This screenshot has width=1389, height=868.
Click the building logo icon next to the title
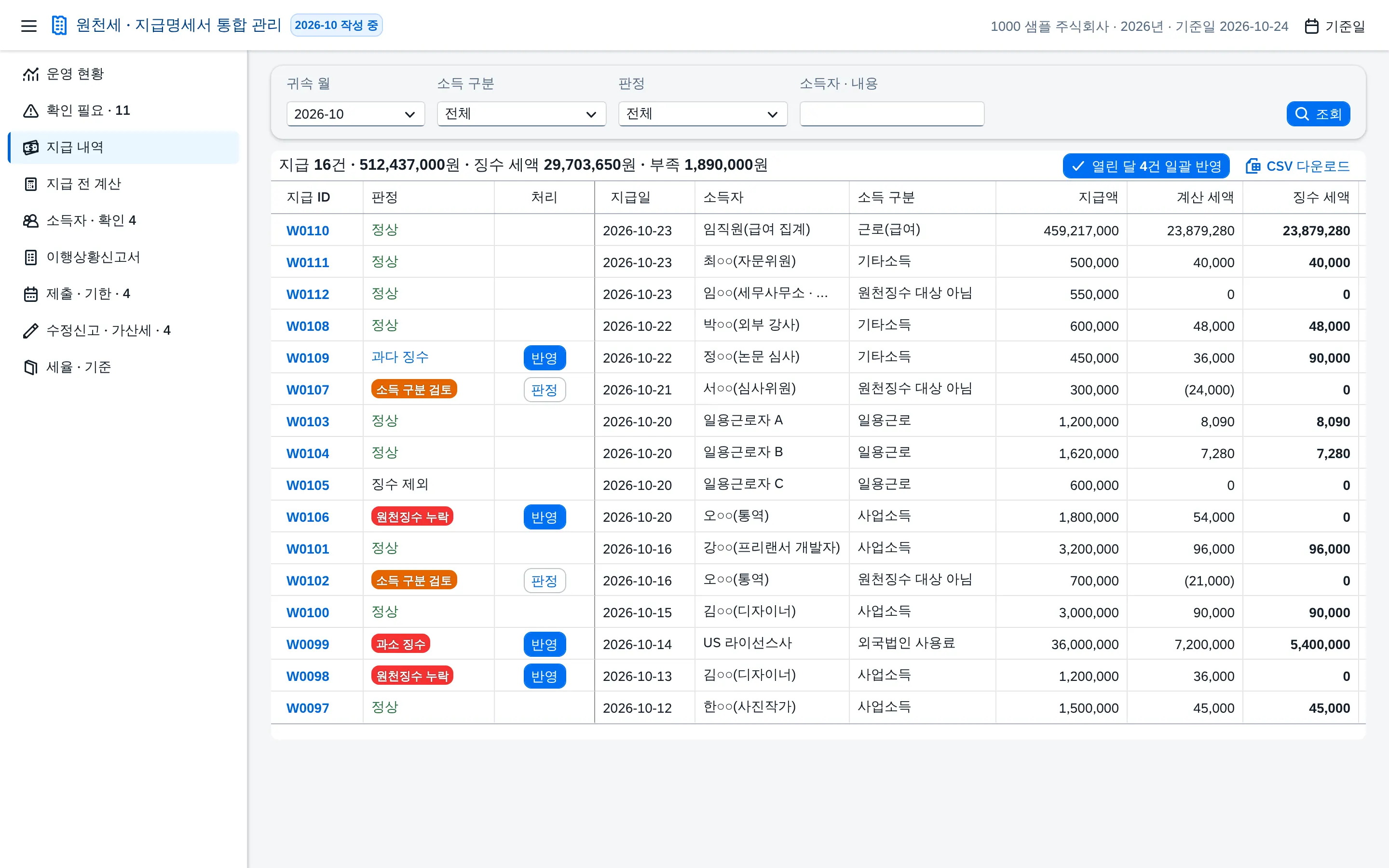point(59,25)
